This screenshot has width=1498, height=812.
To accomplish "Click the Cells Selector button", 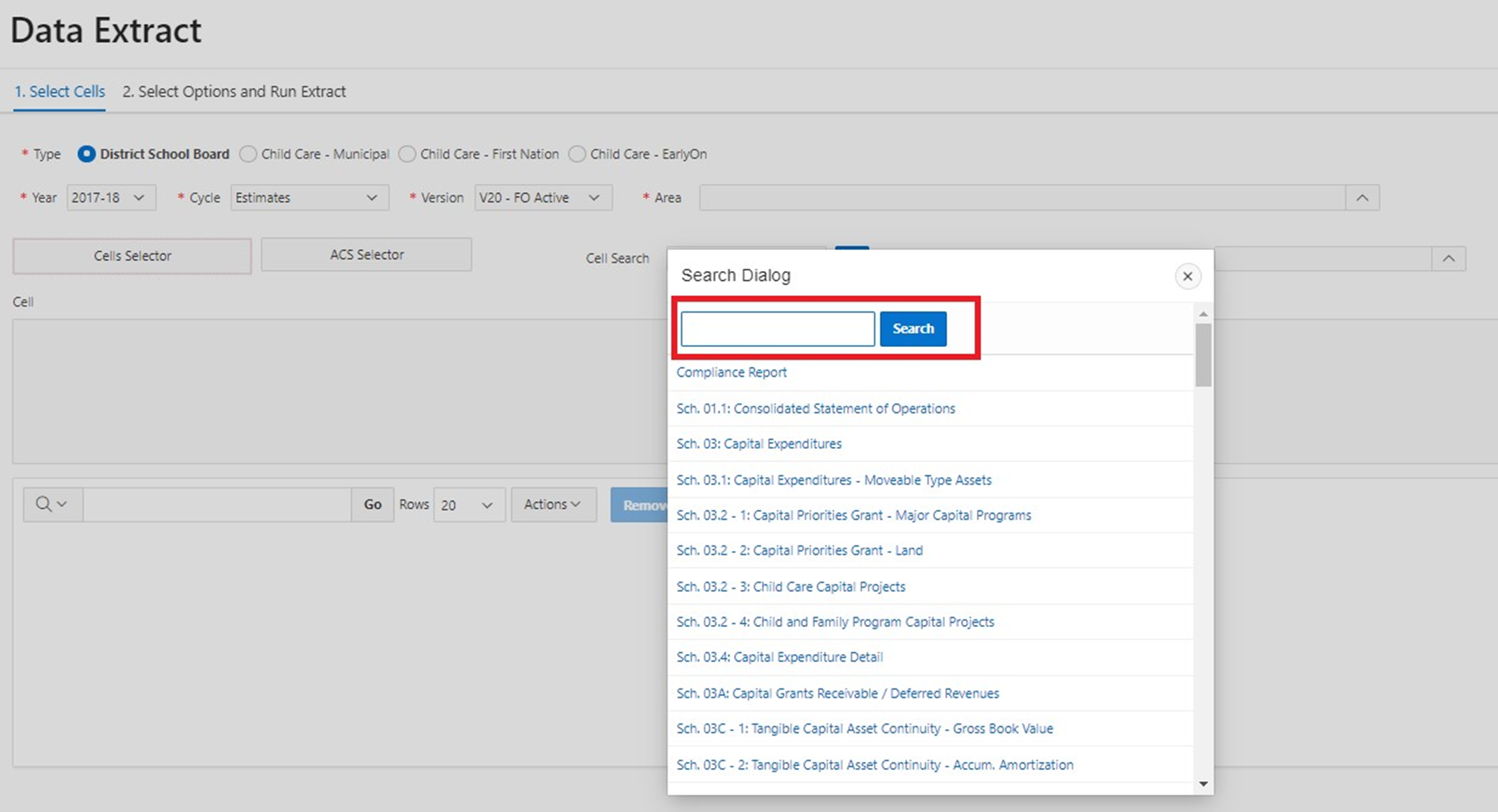I will [134, 255].
